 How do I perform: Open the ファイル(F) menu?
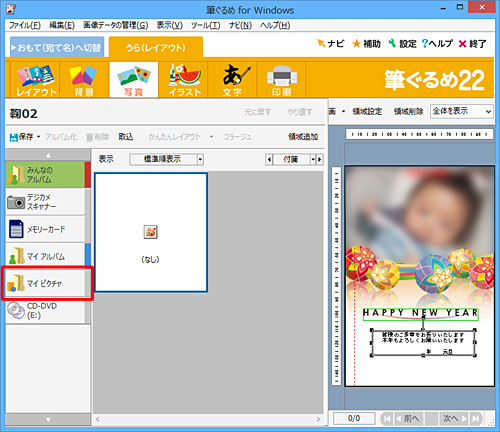pos(25,25)
